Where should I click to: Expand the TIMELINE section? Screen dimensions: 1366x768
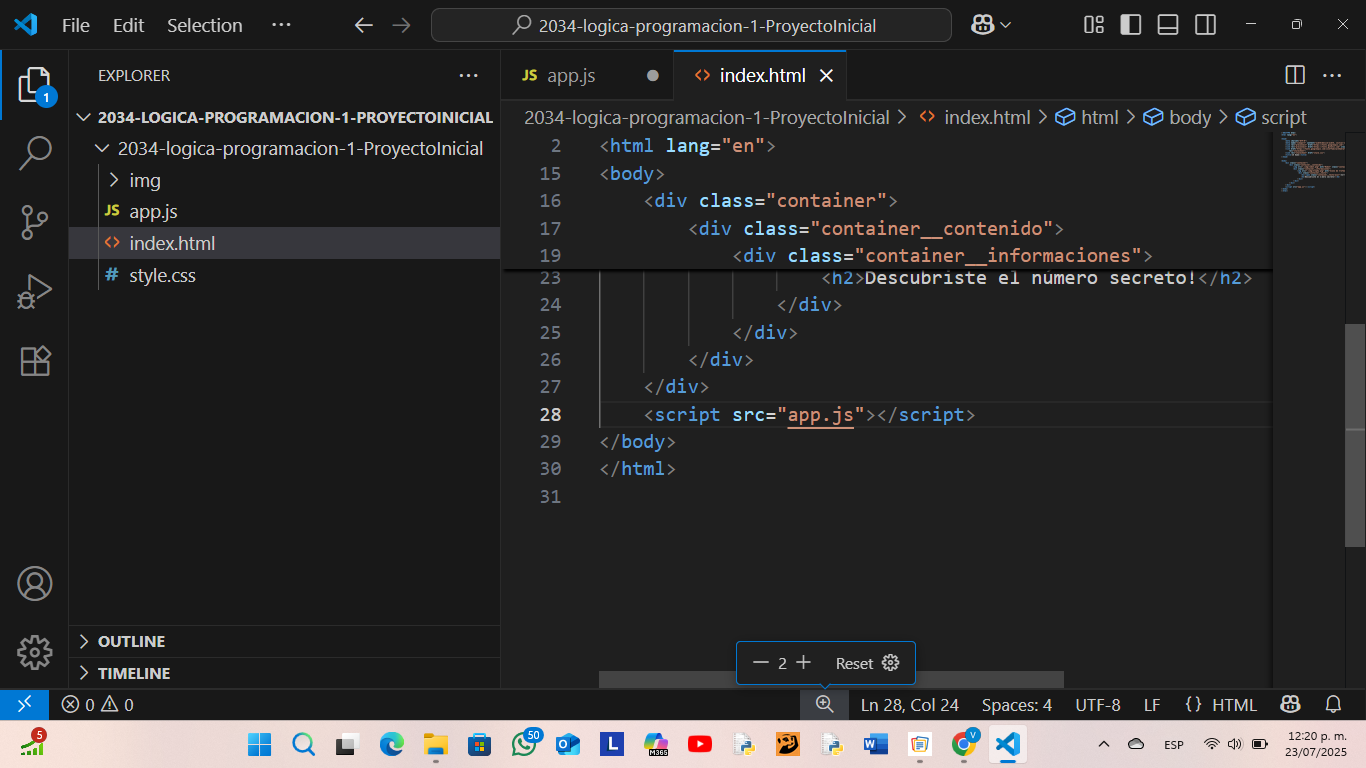click(x=285, y=673)
